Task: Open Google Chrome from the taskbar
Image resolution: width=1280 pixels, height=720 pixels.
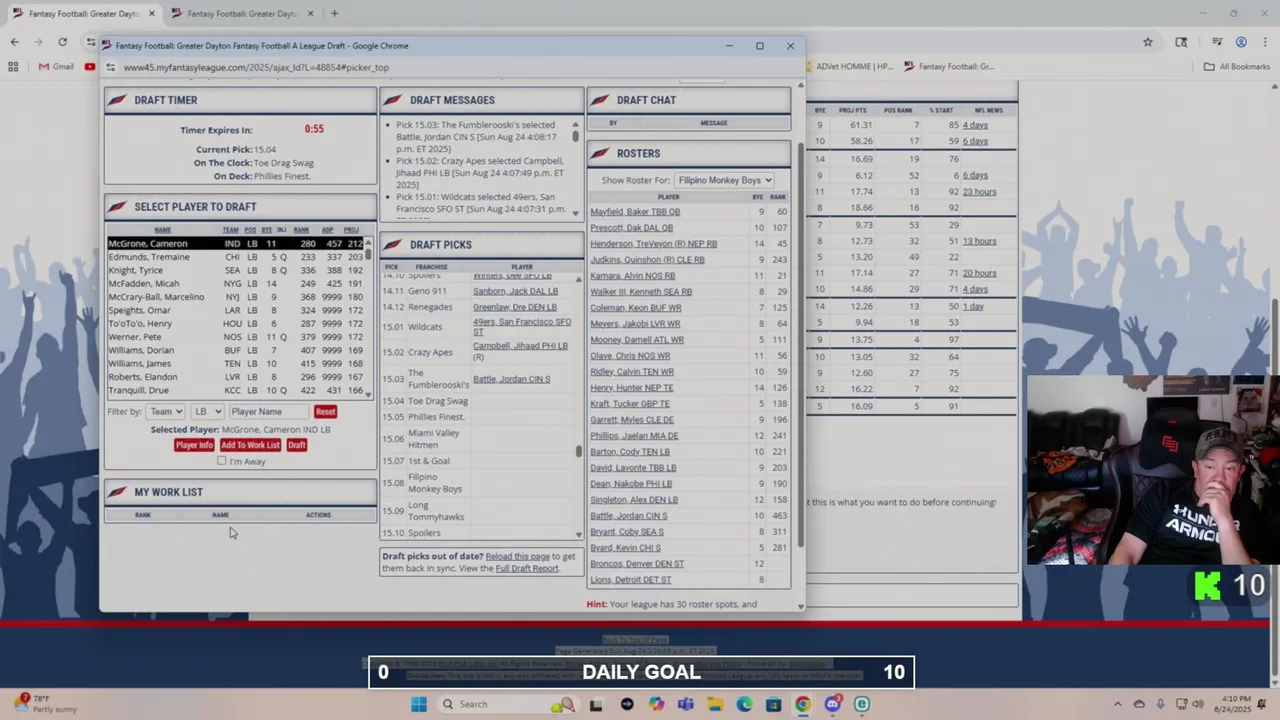Action: [x=802, y=704]
